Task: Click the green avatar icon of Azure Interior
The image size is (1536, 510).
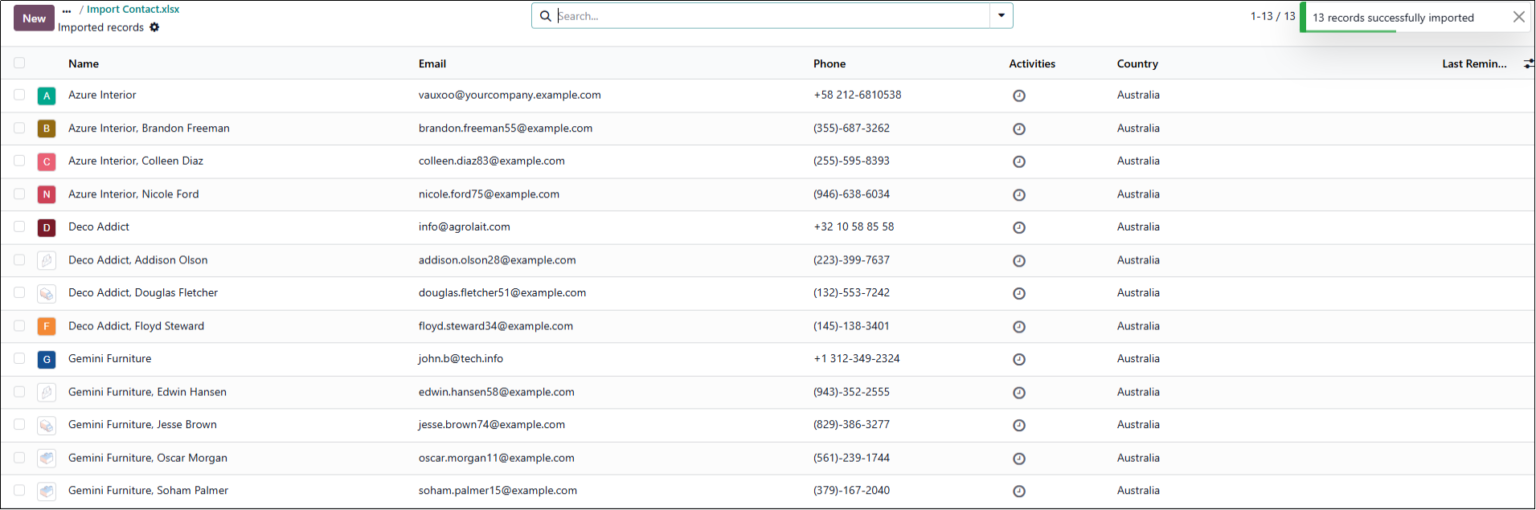Action: click(x=46, y=96)
